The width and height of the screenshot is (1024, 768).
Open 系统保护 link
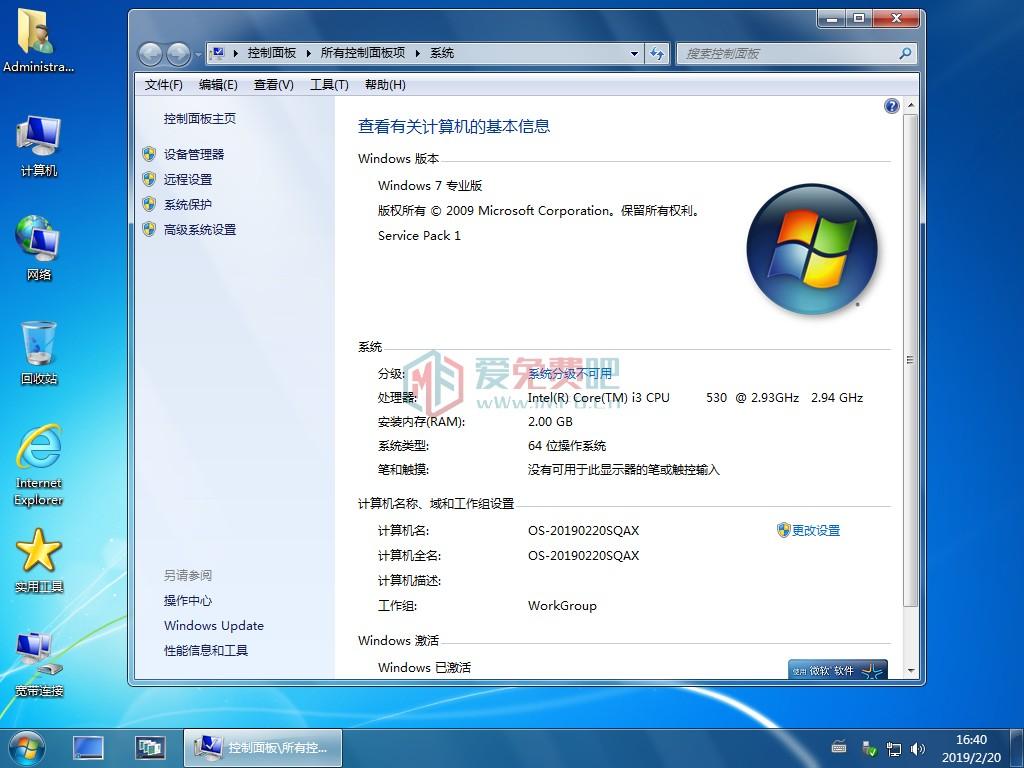[x=188, y=204]
